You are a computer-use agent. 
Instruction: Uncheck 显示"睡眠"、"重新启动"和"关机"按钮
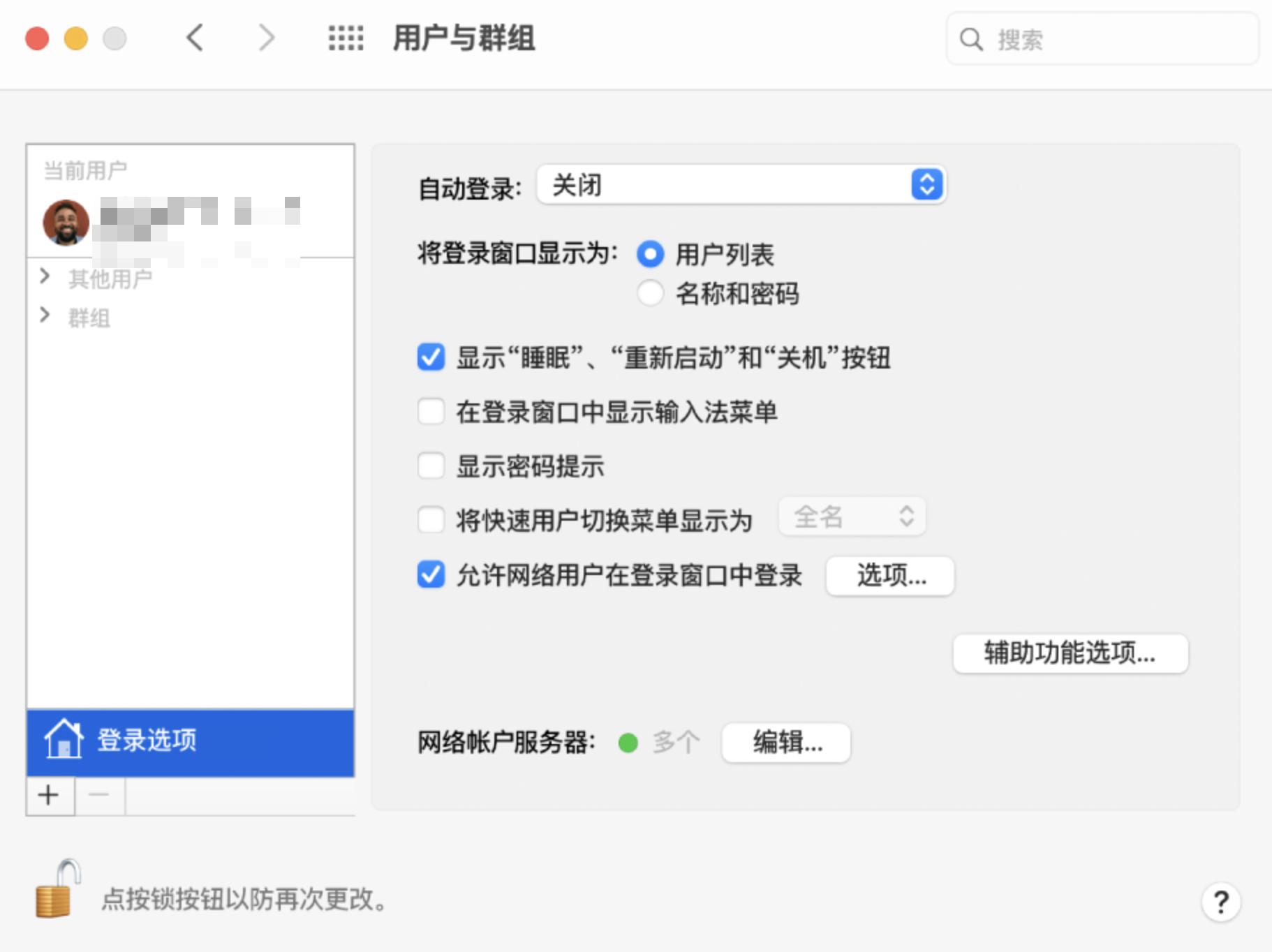click(431, 357)
